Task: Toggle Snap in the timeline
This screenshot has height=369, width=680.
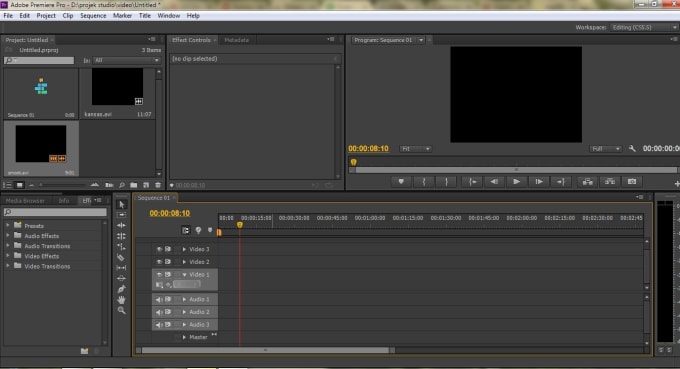Action: 186,230
